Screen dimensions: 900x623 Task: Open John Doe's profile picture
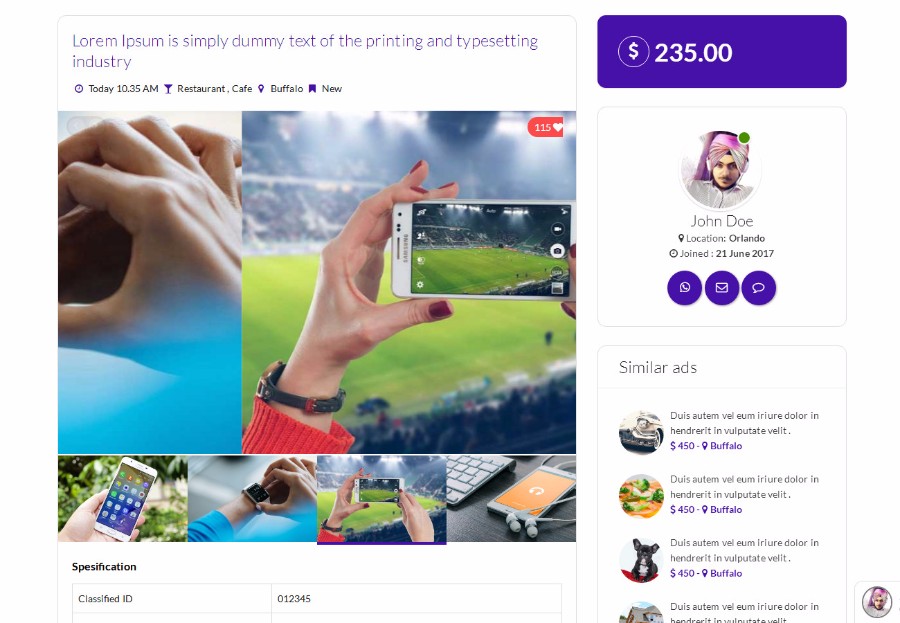721,169
